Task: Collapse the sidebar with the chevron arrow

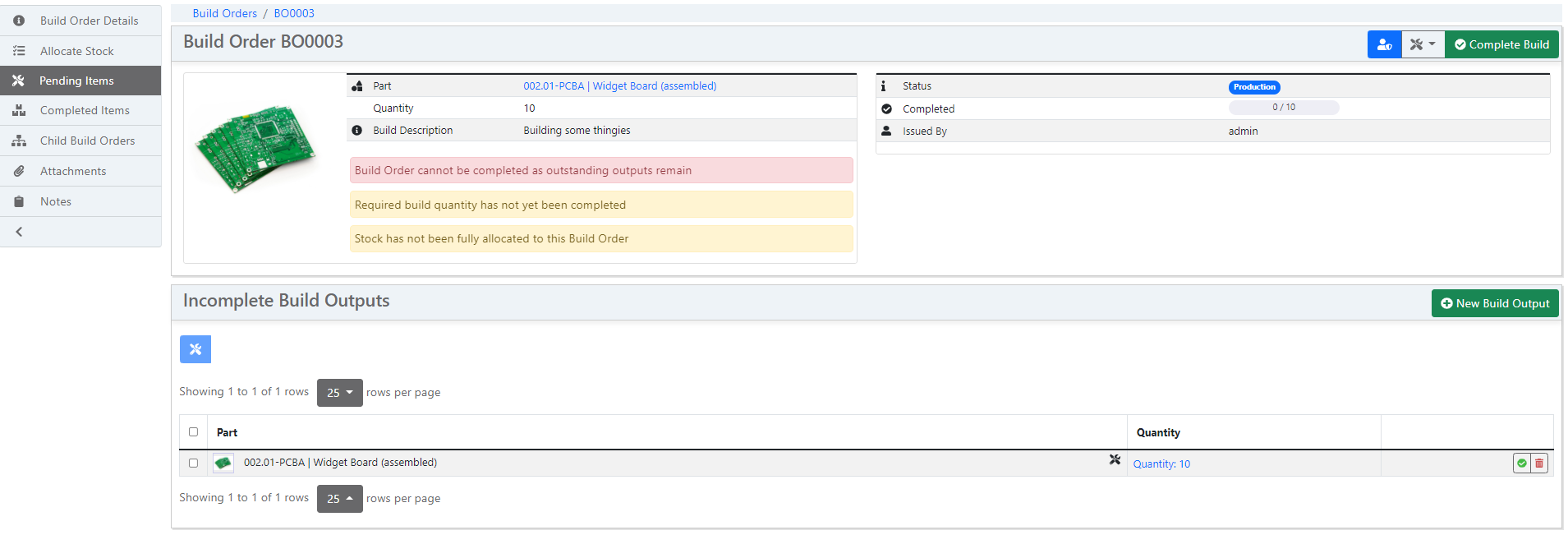Action: 19,232
